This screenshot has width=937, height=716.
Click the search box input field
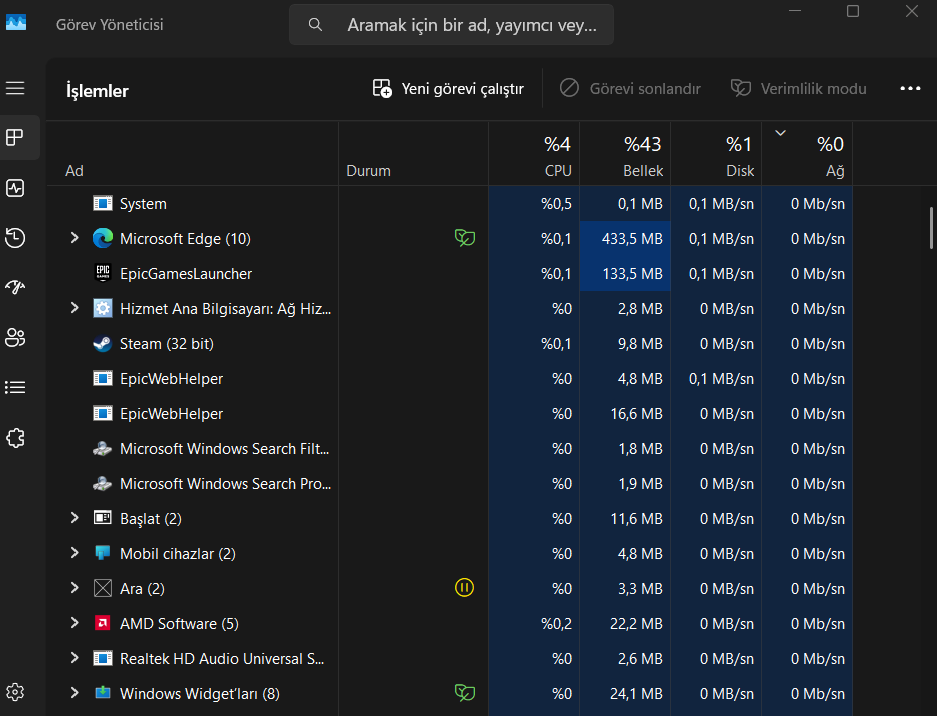tap(451, 25)
